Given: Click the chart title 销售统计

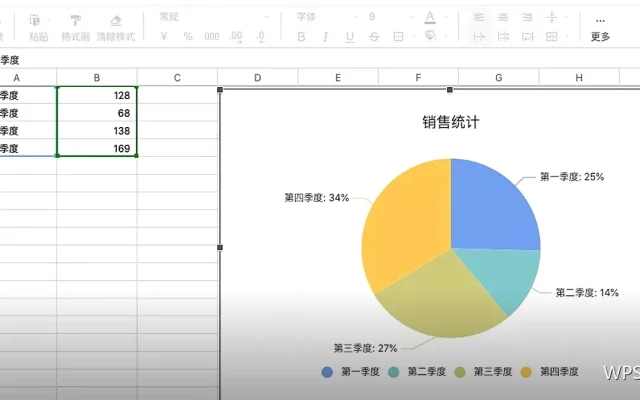Looking at the screenshot, I should click(451, 122).
